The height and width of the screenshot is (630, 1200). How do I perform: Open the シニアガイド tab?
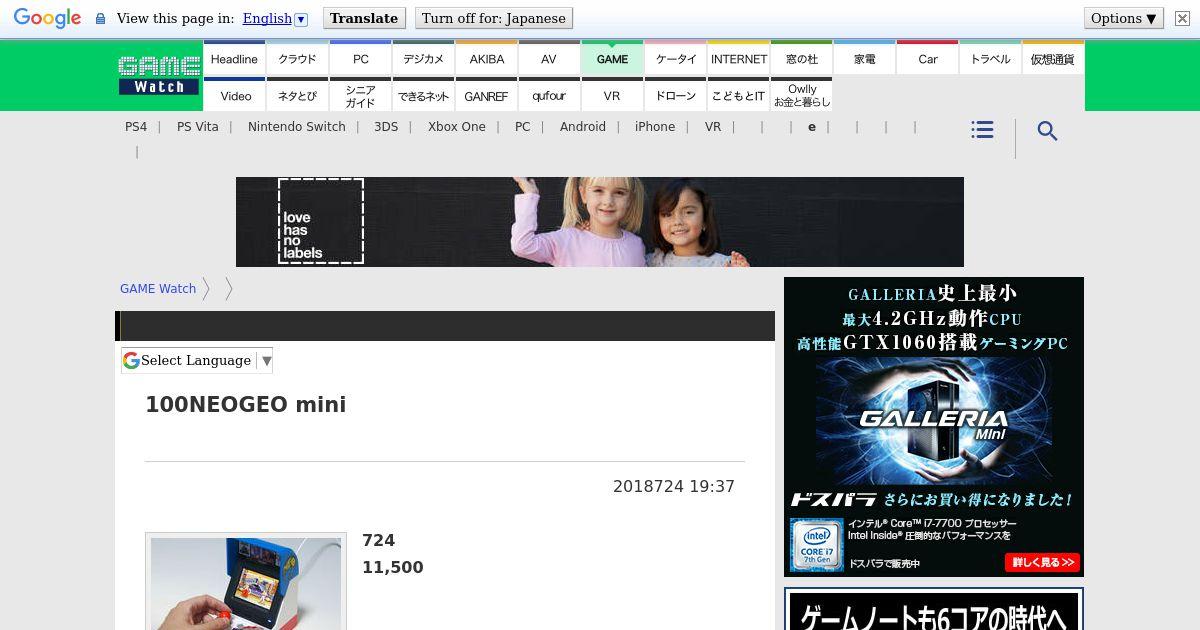360,95
